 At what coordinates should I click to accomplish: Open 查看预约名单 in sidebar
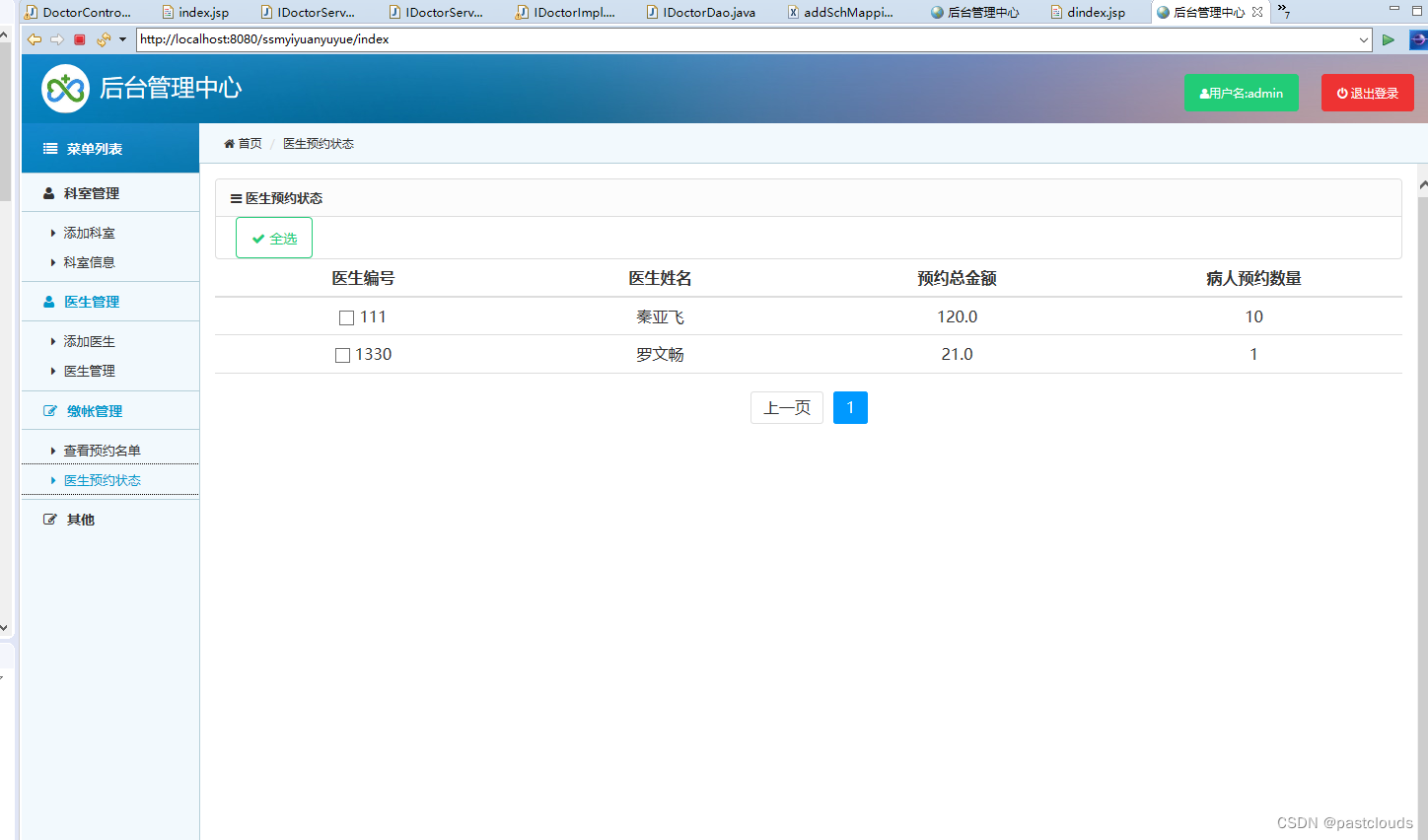tap(103, 451)
